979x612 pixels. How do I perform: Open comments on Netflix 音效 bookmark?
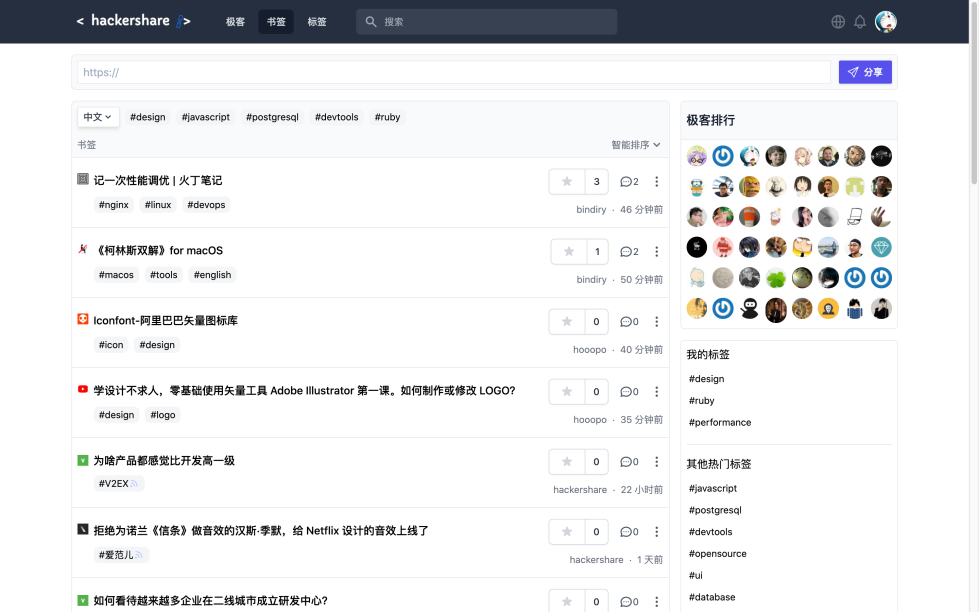(629, 531)
